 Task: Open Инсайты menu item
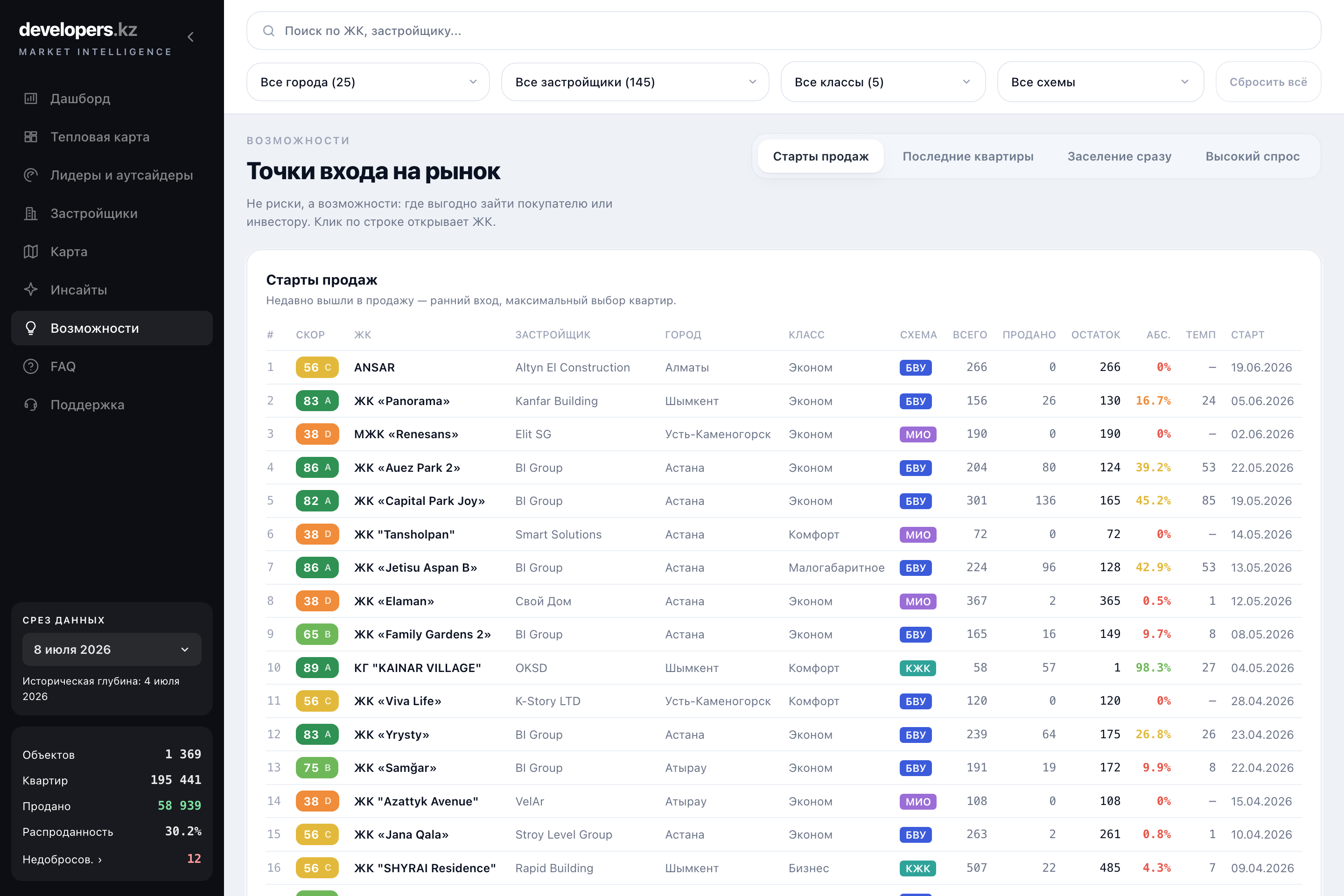(112, 290)
